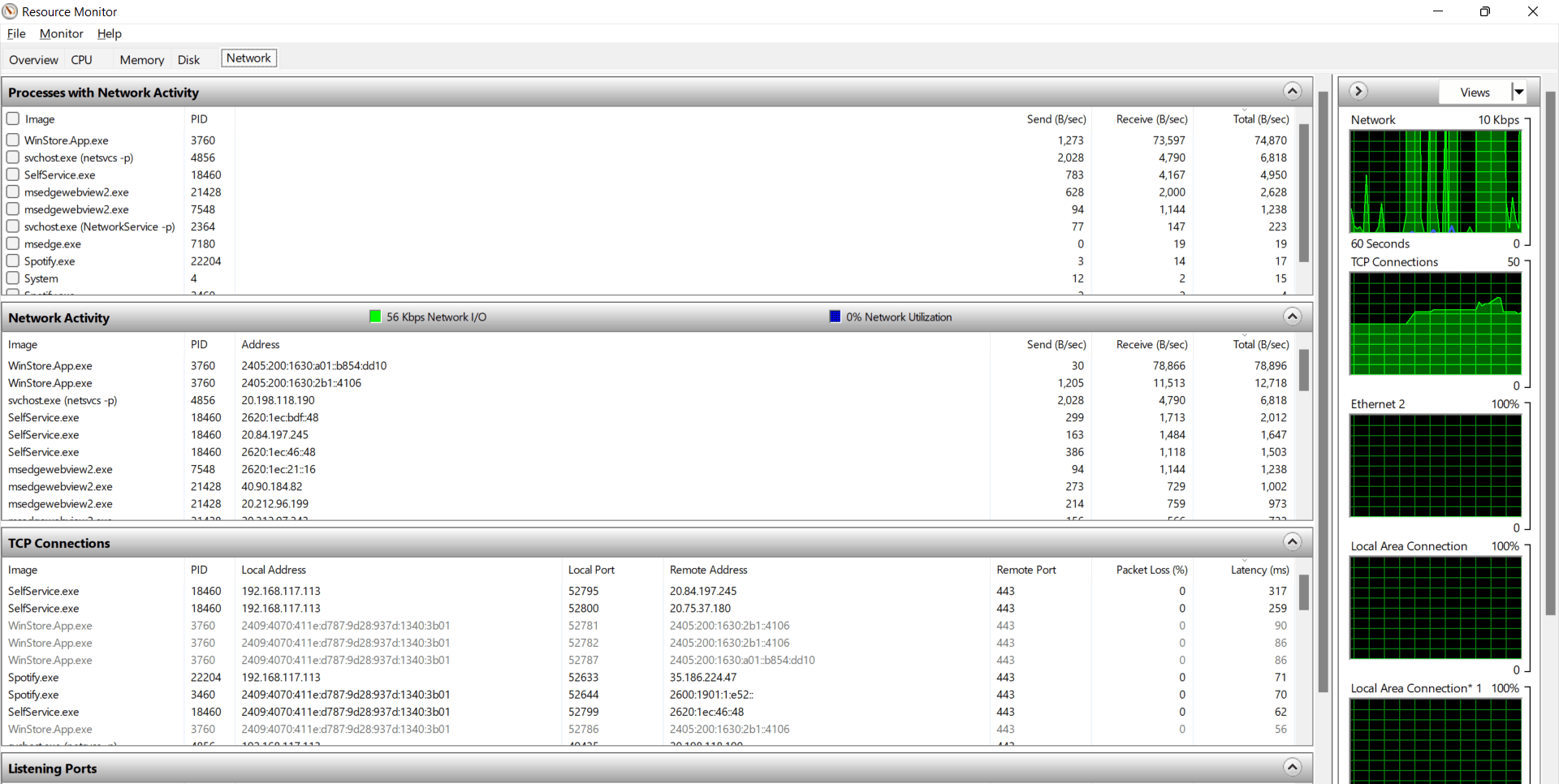Switch to the Disk tab
1559x784 pixels.
188,59
